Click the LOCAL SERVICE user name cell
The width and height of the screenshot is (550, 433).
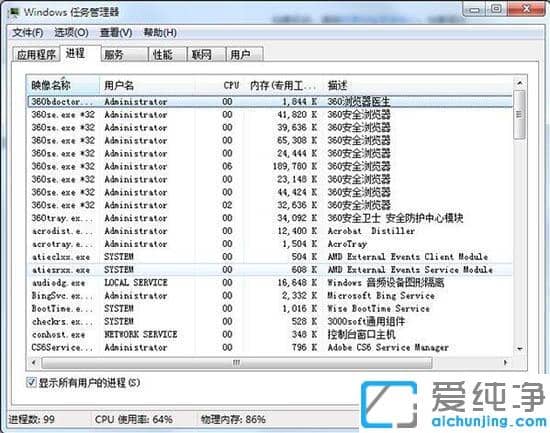[x=136, y=283]
